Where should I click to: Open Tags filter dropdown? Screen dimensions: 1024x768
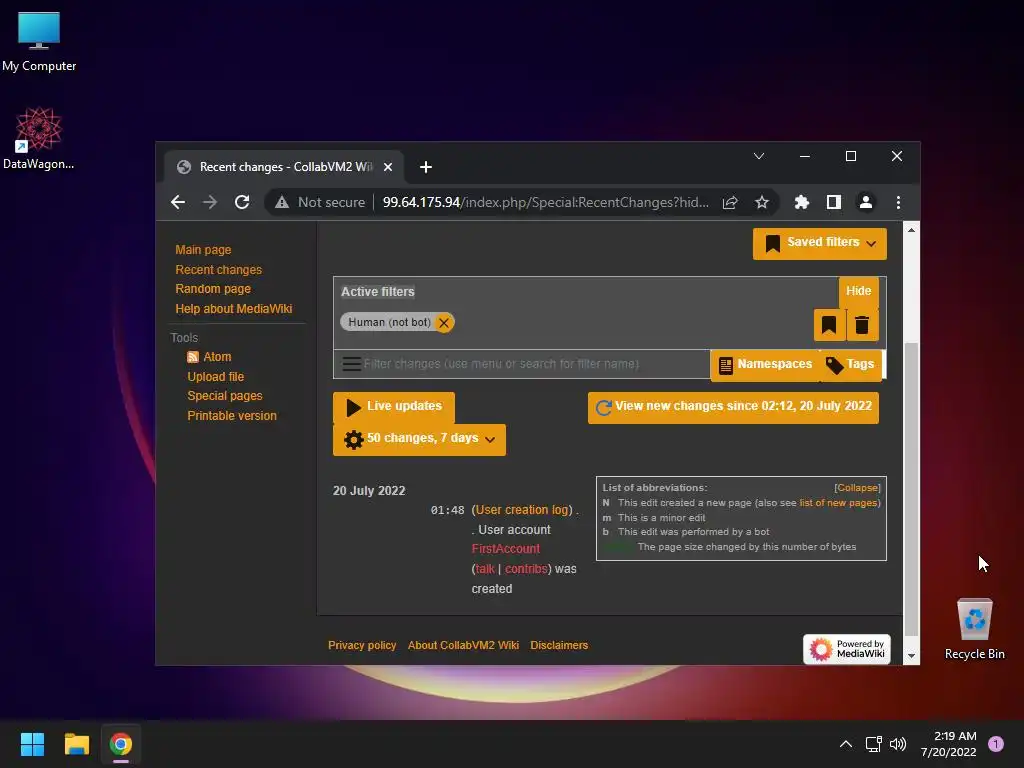(850, 364)
